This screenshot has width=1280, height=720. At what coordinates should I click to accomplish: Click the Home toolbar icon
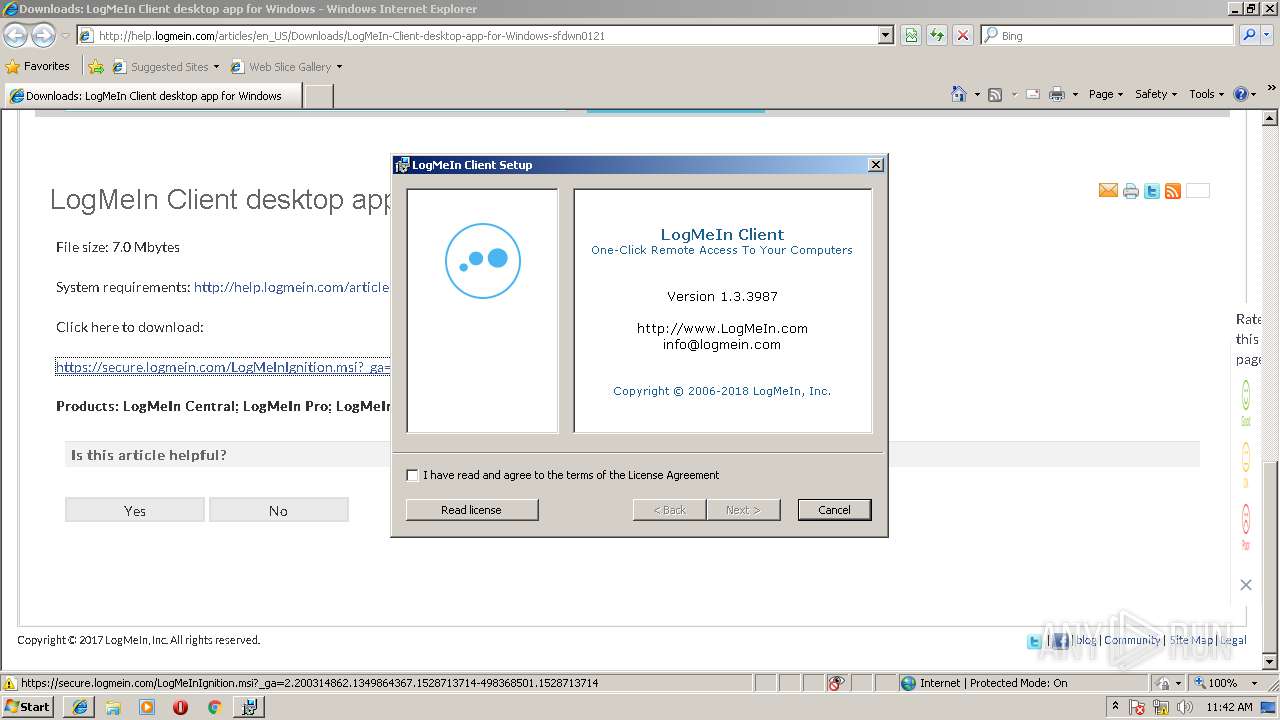[958, 94]
